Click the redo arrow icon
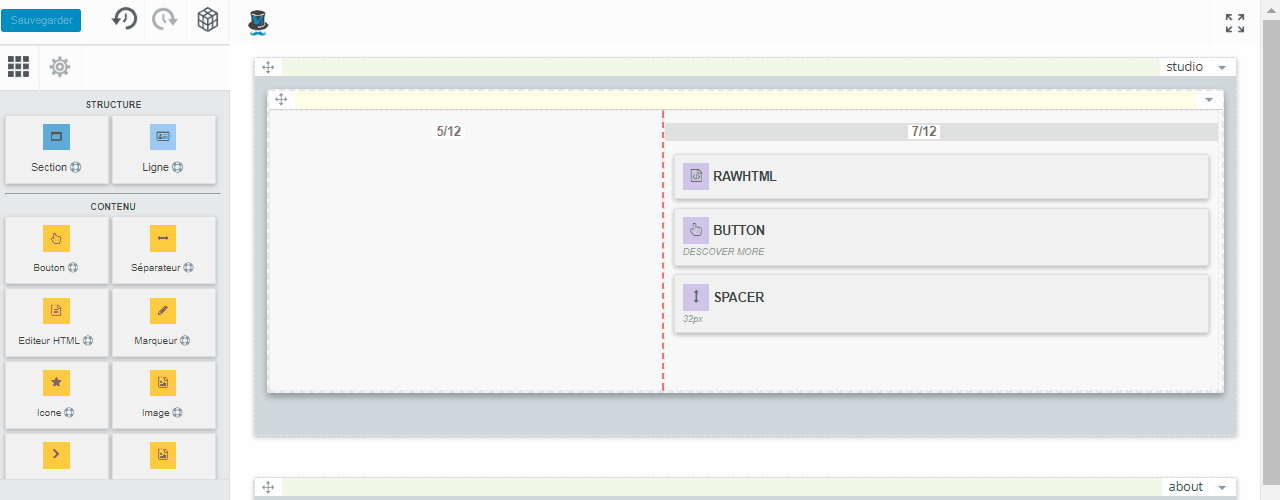This screenshot has height=500, width=1280. [x=165, y=20]
